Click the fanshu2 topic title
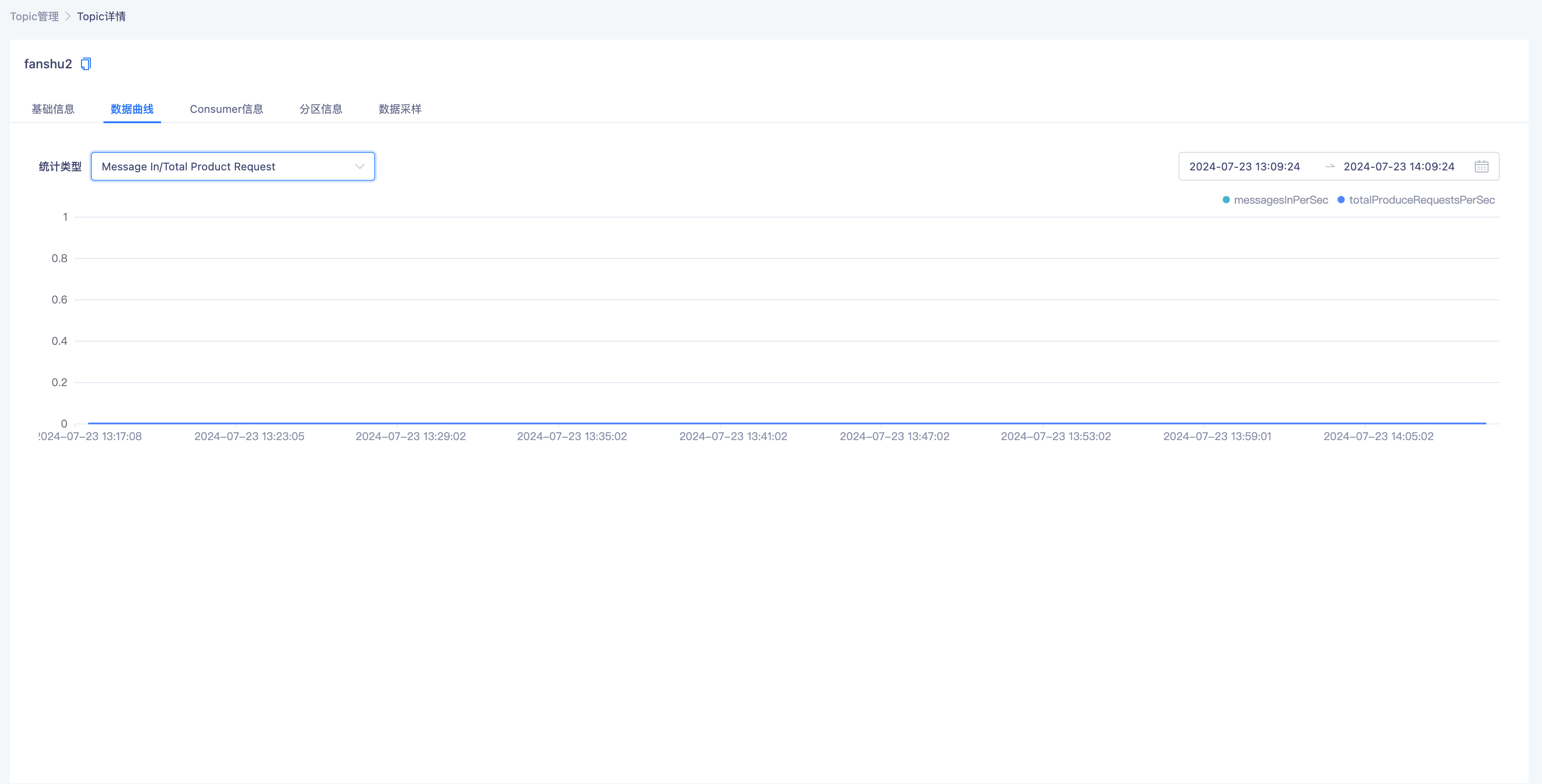1542x784 pixels. point(48,64)
